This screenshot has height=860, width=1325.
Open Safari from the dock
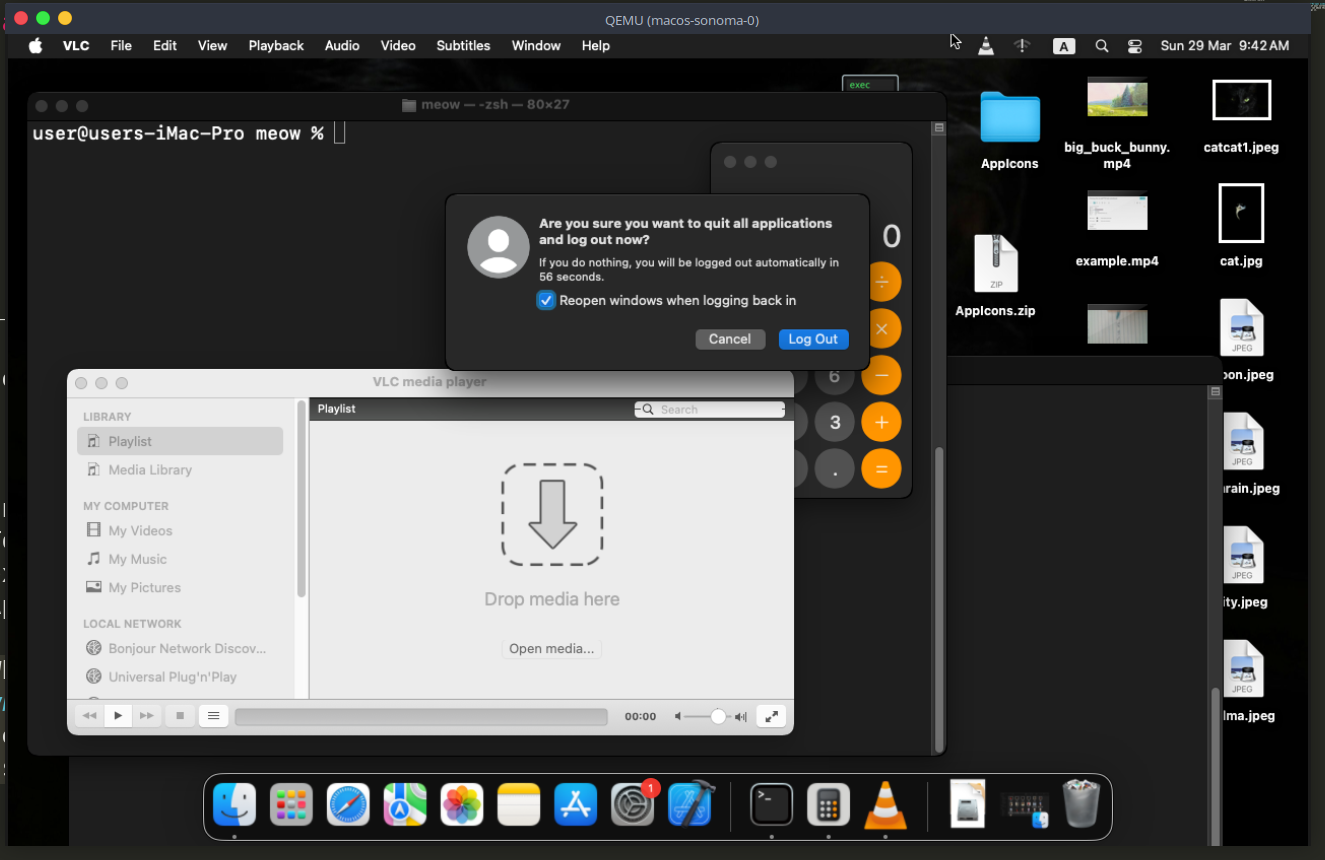tap(348, 805)
